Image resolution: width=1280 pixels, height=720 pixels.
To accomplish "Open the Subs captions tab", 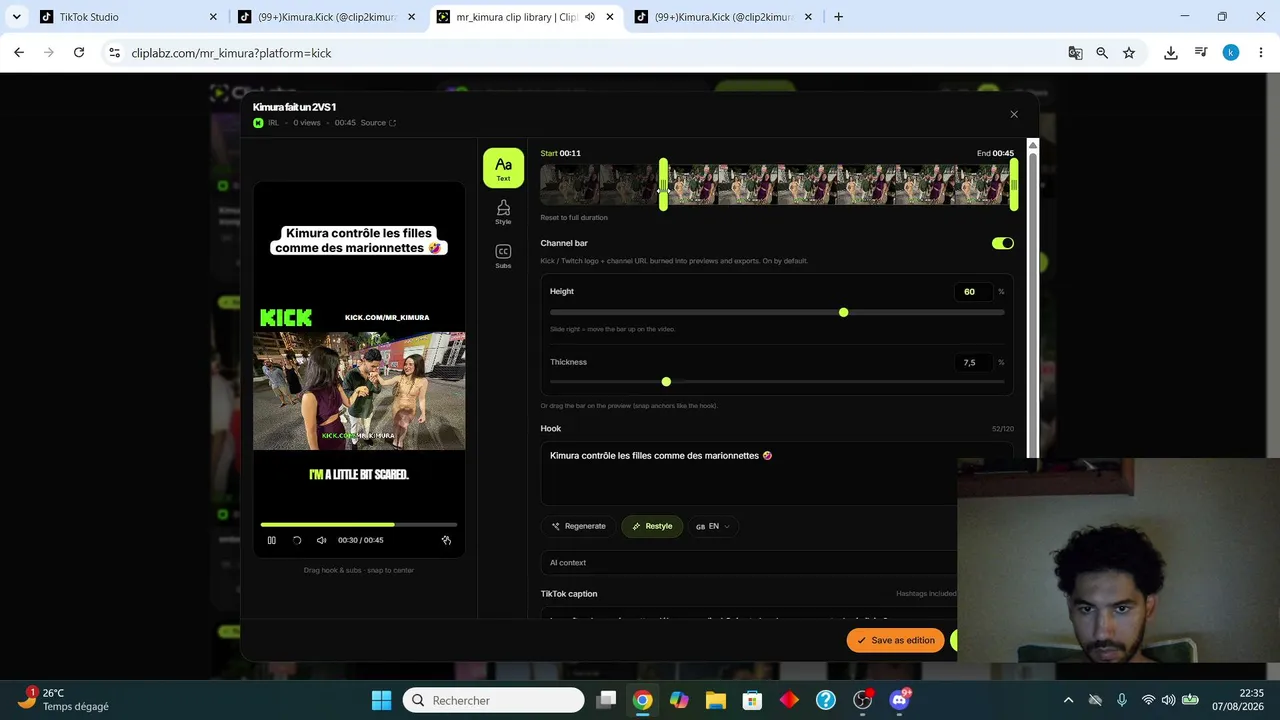I will coord(503,256).
